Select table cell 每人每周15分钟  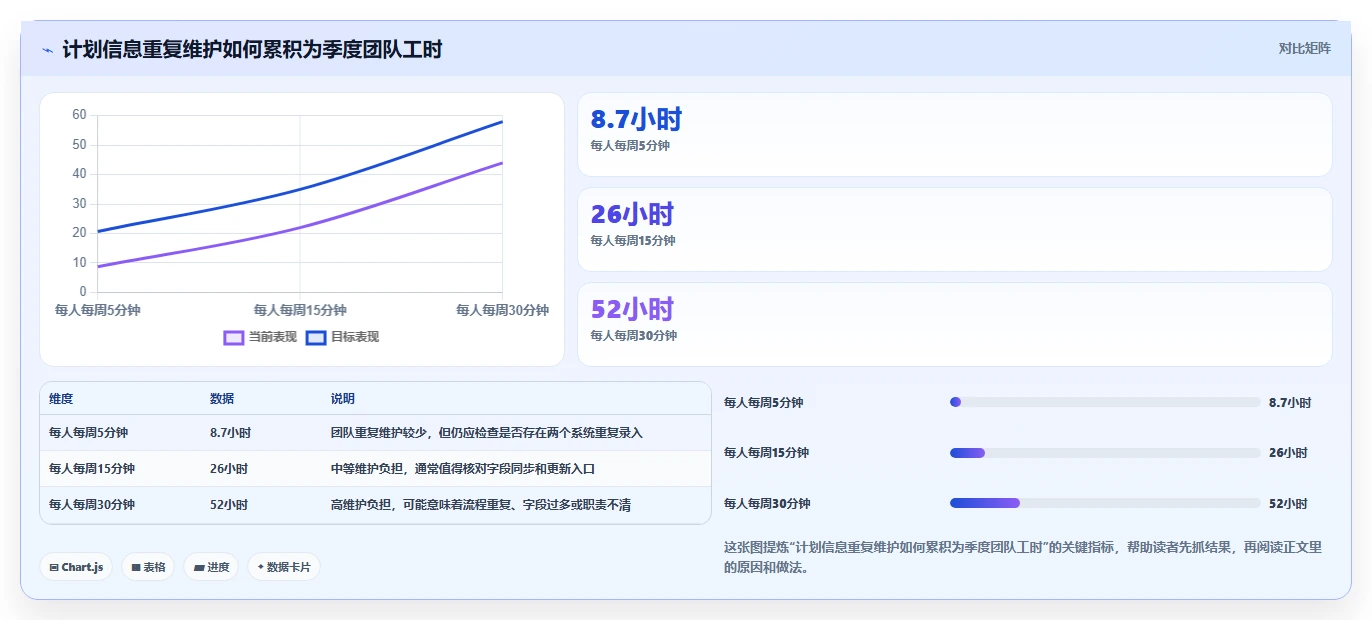(x=92, y=468)
